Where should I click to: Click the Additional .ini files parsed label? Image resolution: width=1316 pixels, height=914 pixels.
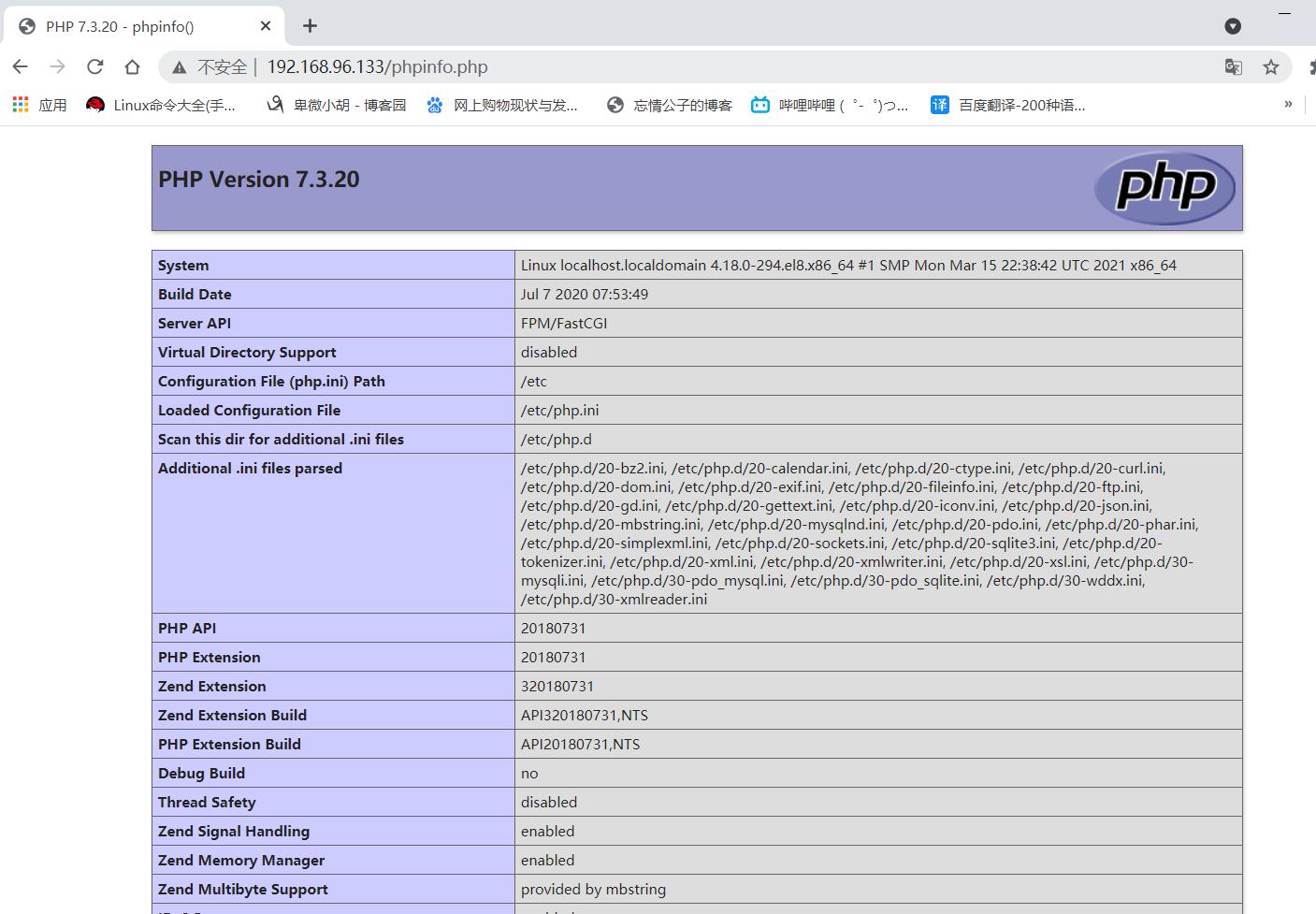click(x=250, y=468)
